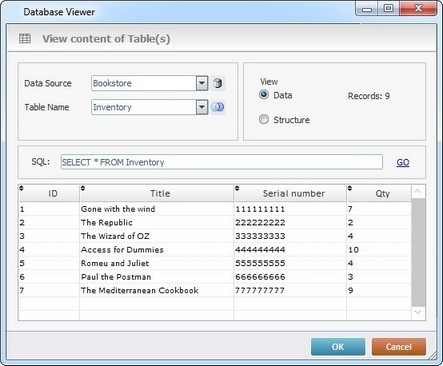
Task: Sort by Qty column arrow icon
Action: tap(350, 188)
